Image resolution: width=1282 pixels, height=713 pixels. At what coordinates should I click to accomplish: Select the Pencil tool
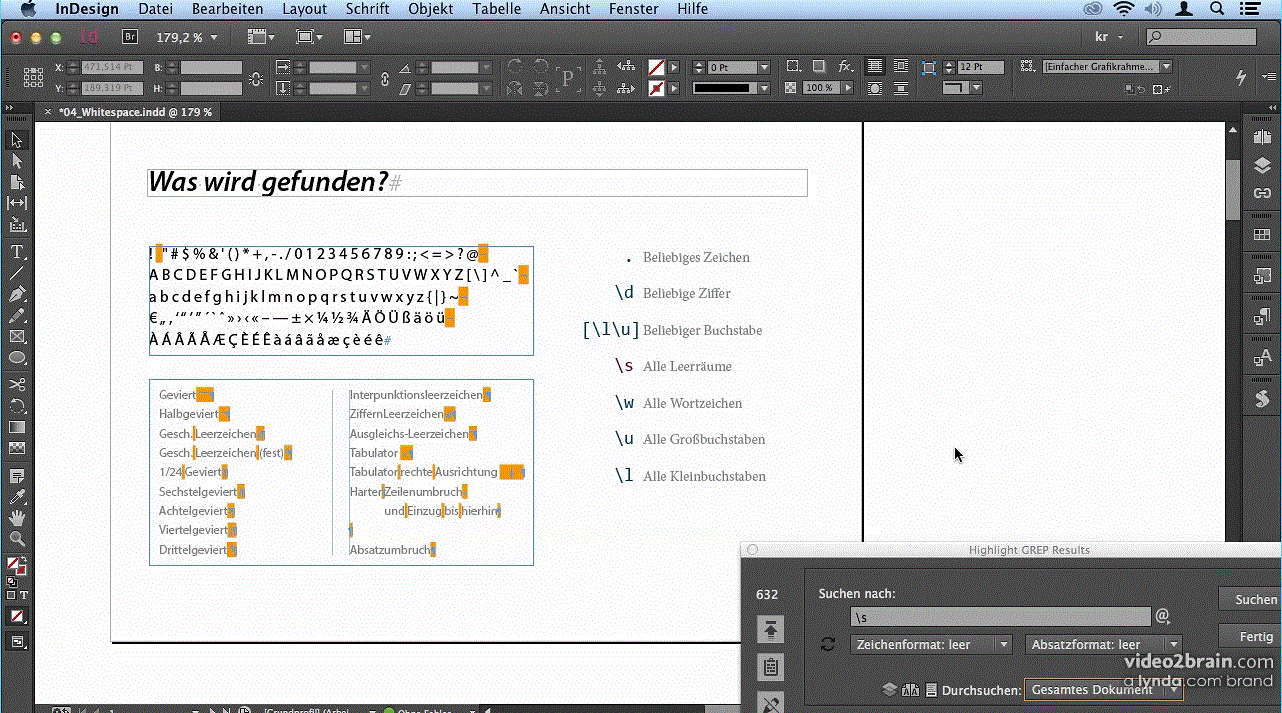(17, 315)
